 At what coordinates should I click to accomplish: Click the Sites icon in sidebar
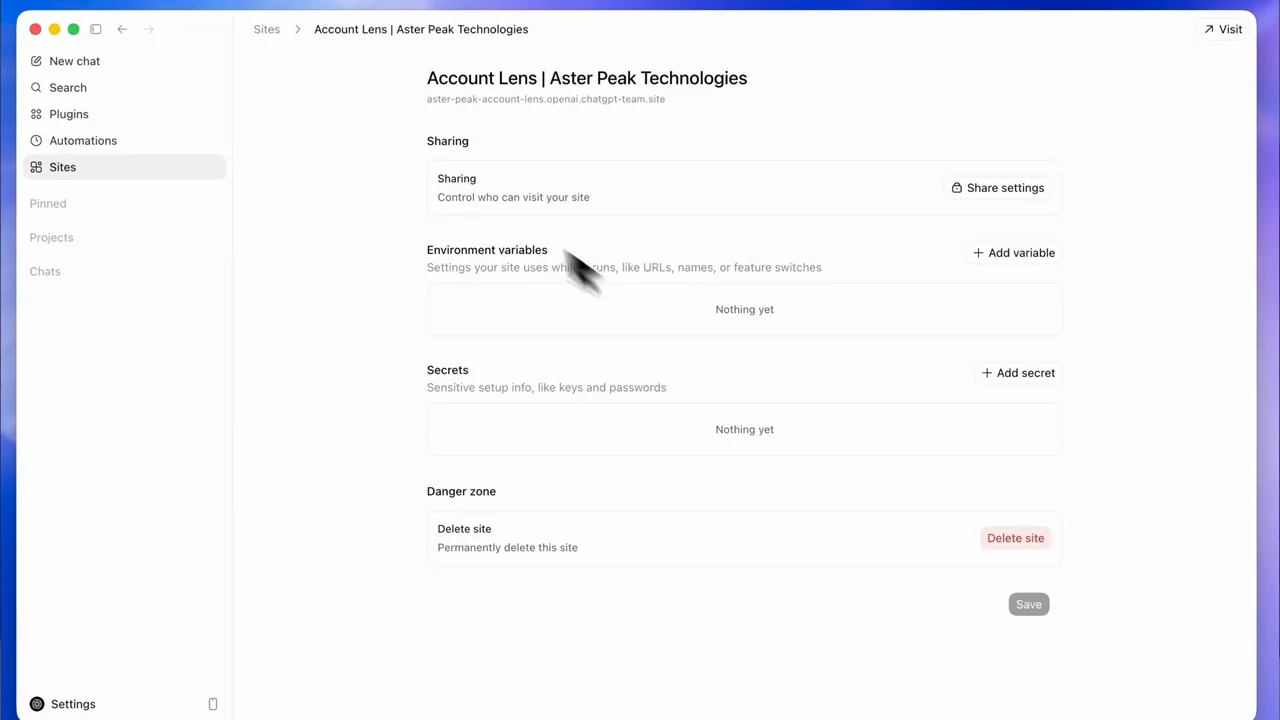[36, 167]
